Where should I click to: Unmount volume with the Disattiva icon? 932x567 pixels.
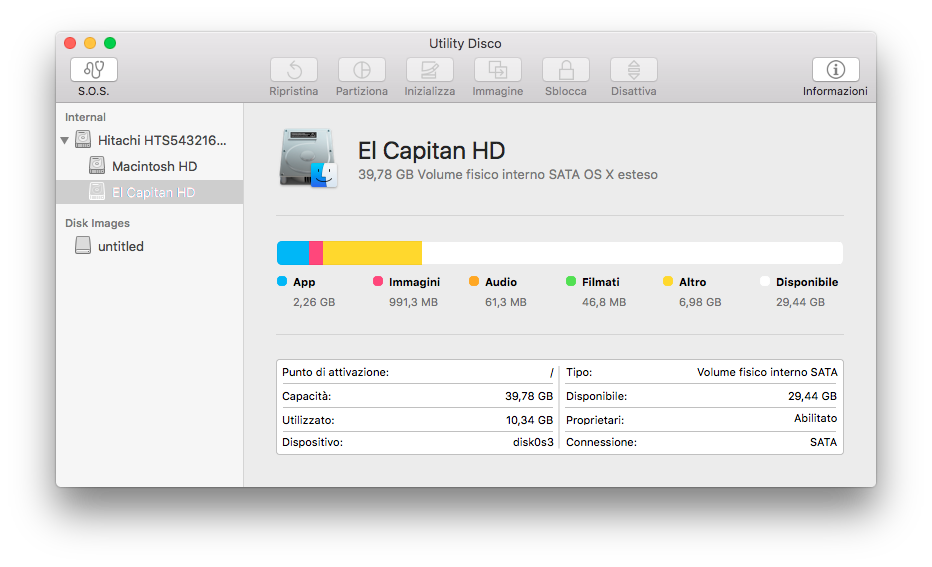(x=634, y=70)
